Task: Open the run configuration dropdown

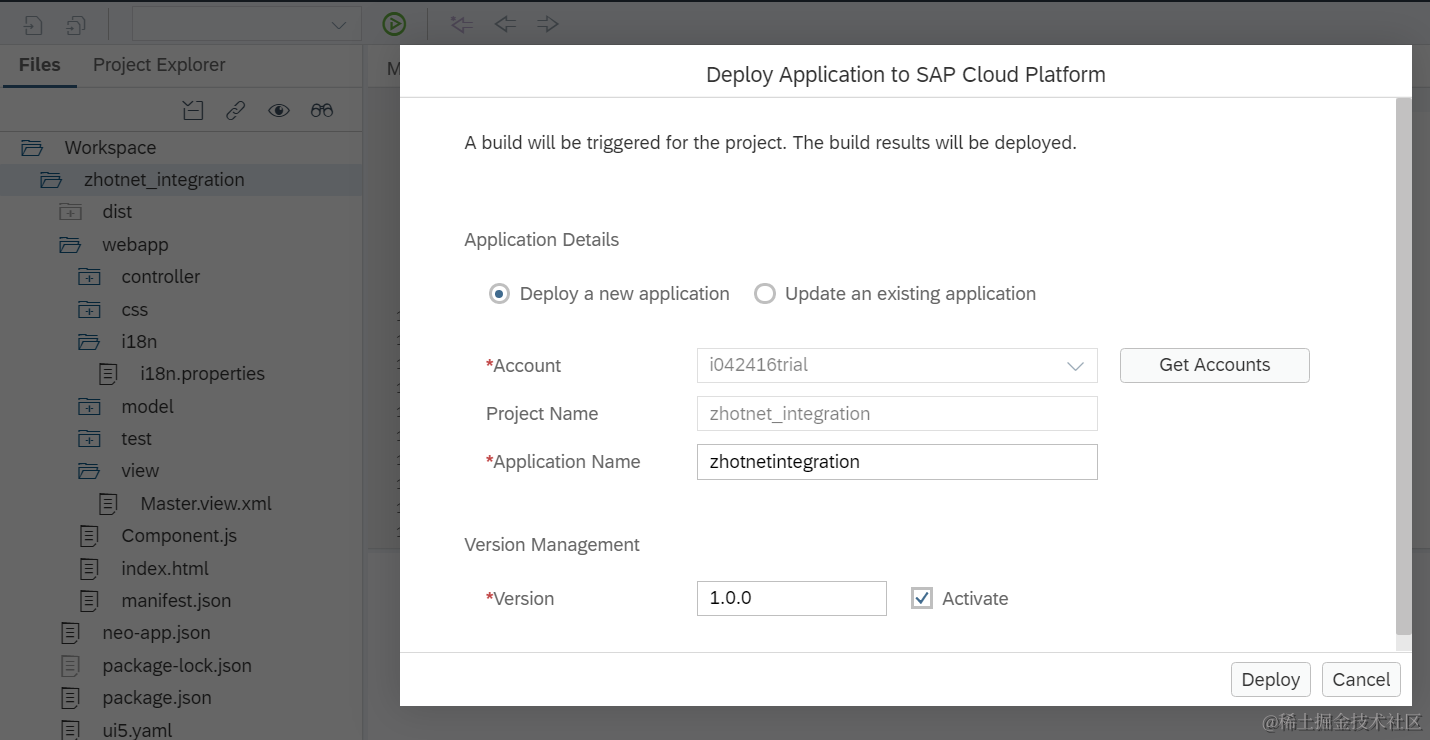Action: tap(246, 25)
